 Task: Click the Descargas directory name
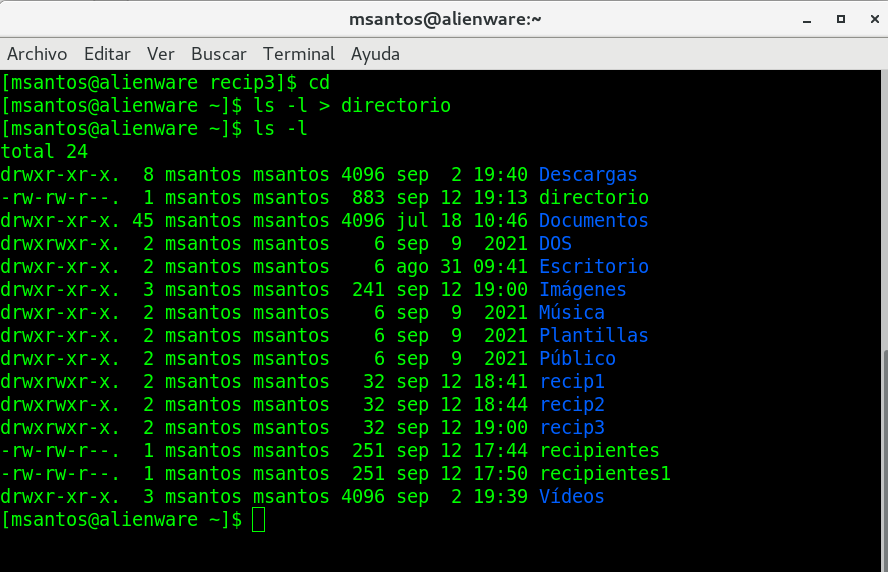tap(588, 175)
